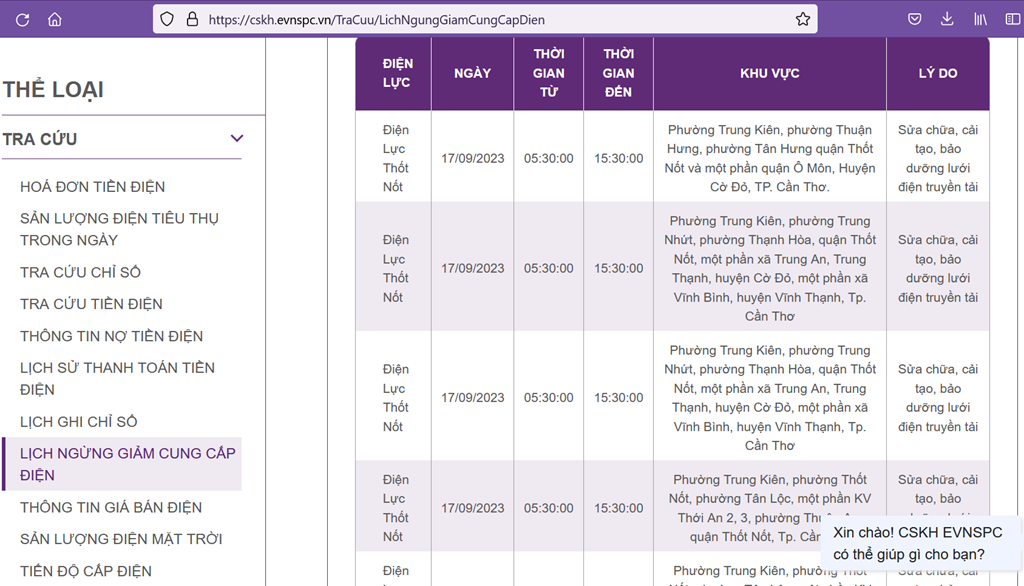Screen dimensions: 1024x586
Task: Select TRA CỨU CHỈ SỐ menu item
Action: (x=80, y=272)
